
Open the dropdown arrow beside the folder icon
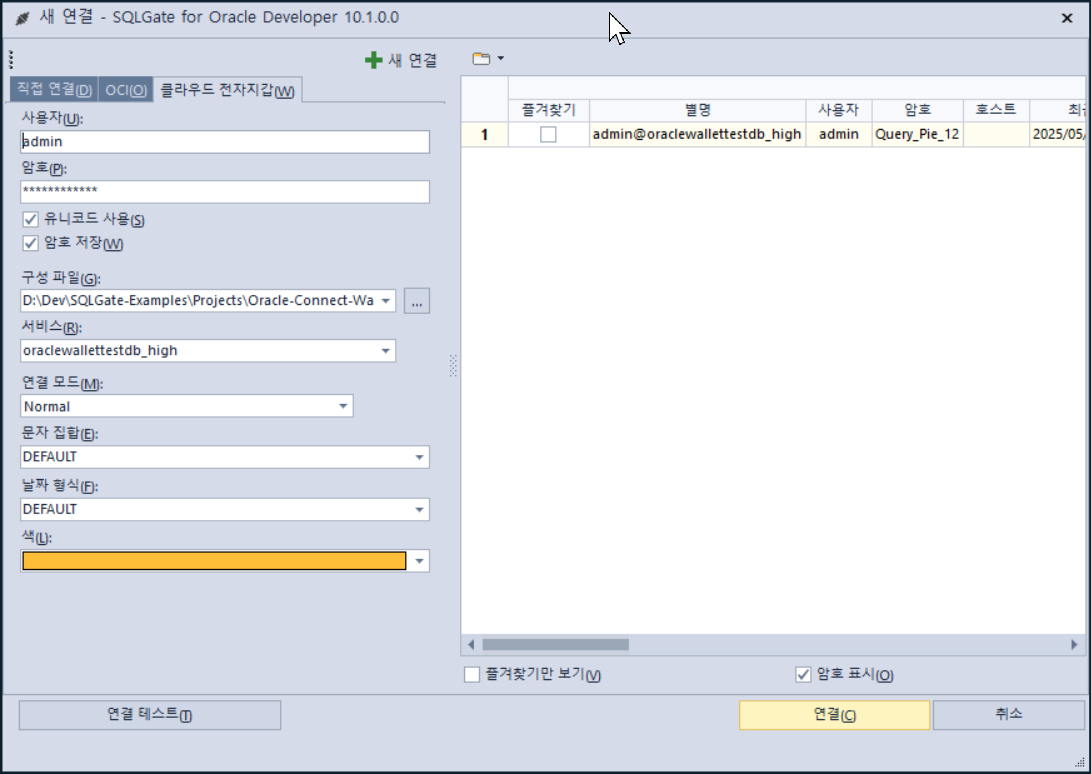[500, 58]
